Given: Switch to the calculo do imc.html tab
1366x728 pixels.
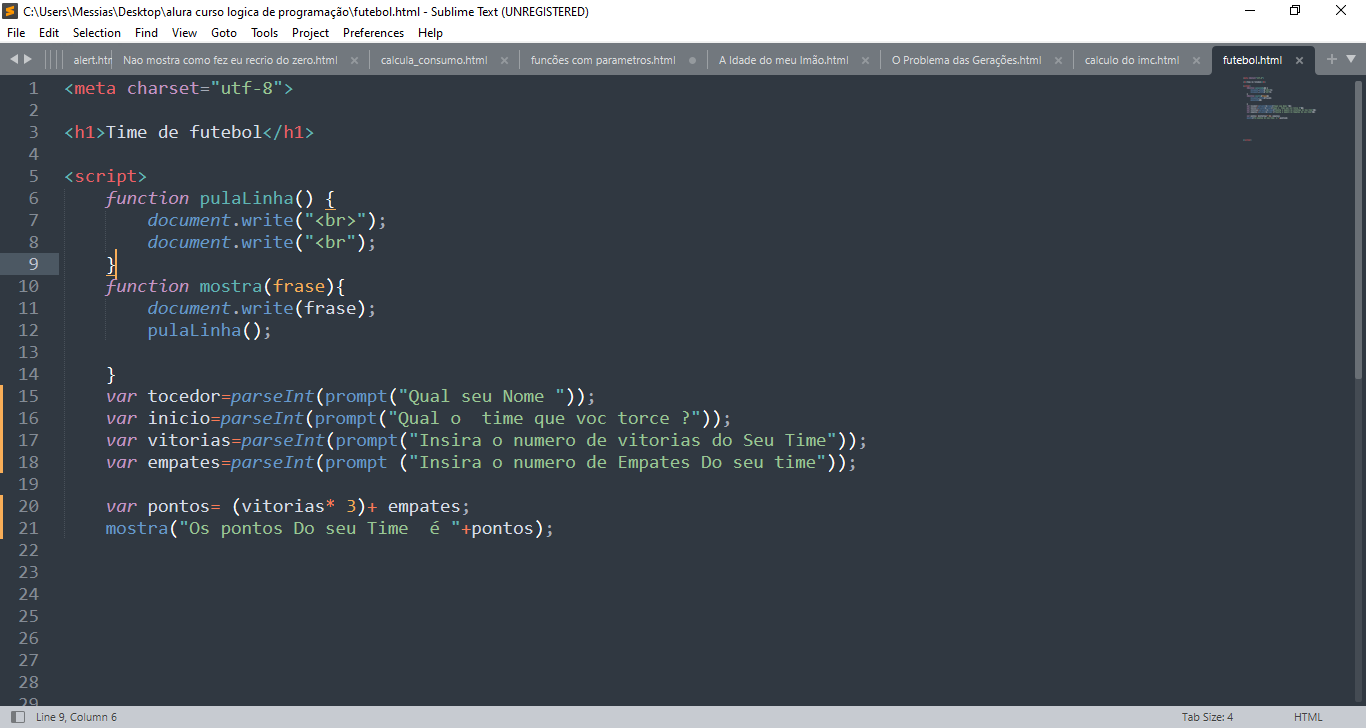Looking at the screenshot, I should point(1131,60).
